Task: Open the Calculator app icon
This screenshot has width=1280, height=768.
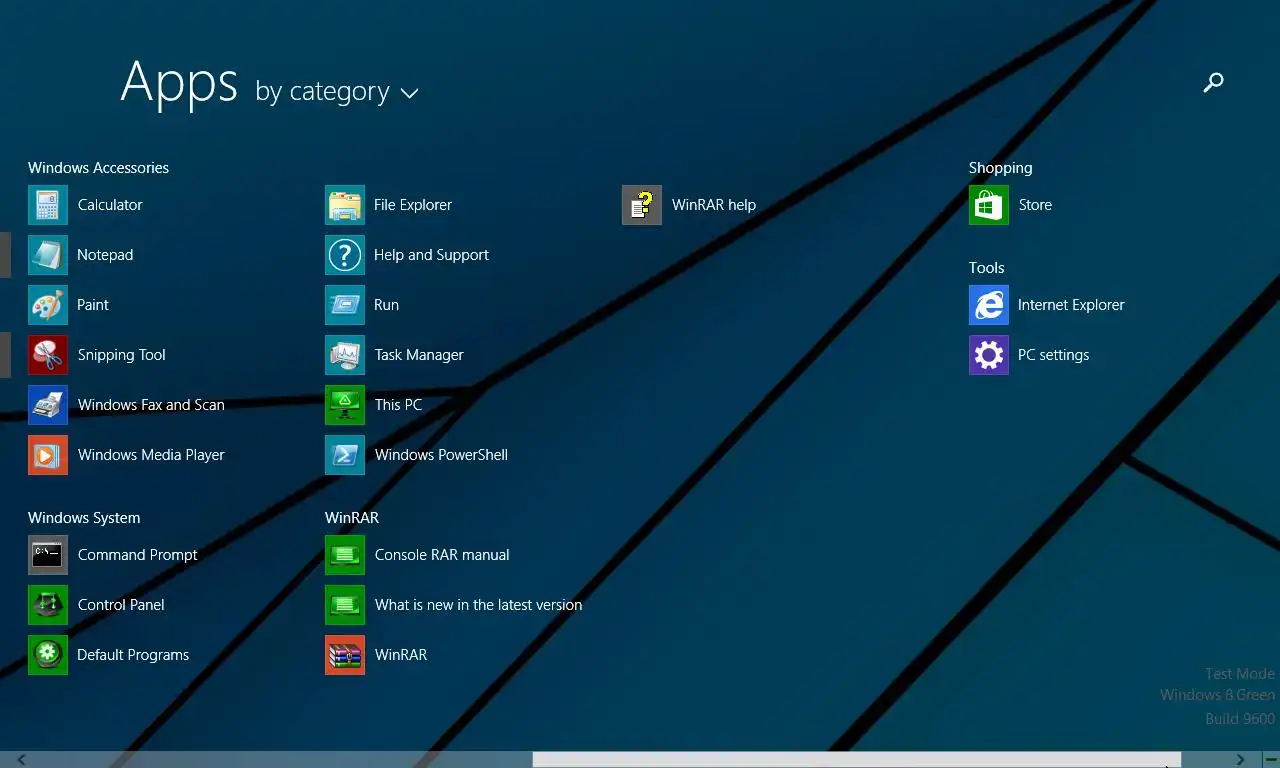Action: coord(48,205)
